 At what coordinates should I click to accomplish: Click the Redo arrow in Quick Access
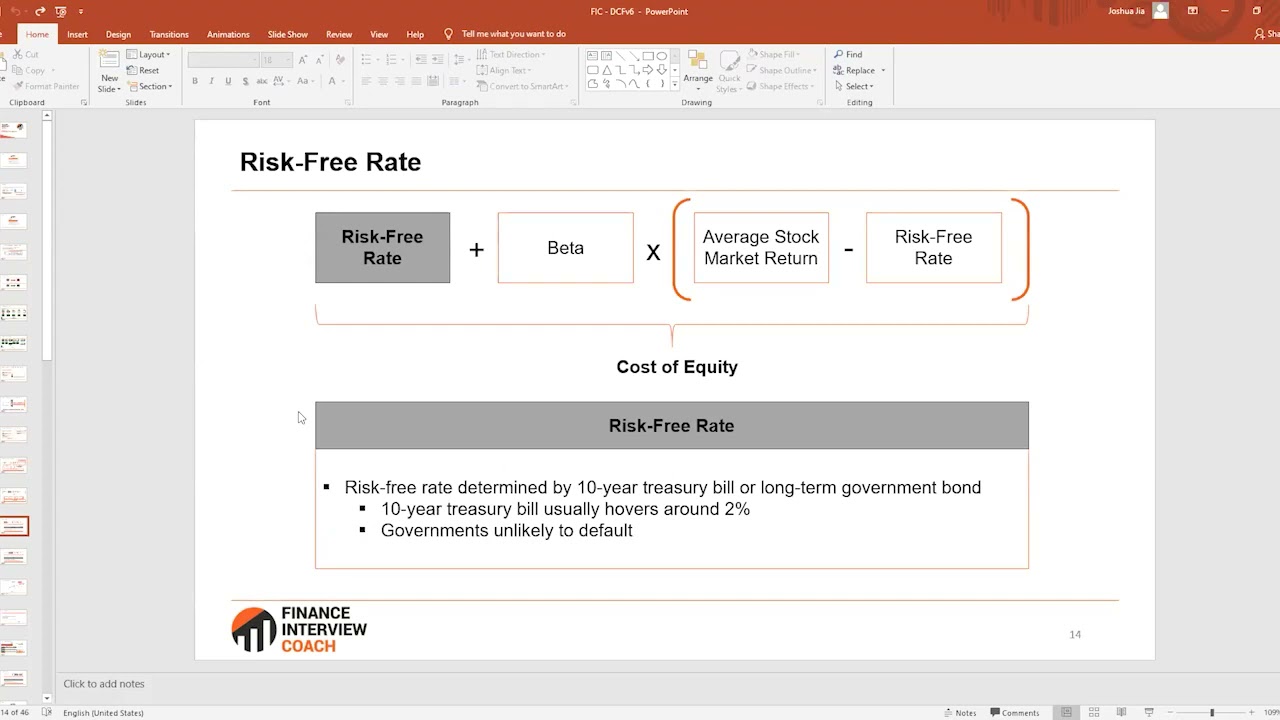(x=41, y=11)
